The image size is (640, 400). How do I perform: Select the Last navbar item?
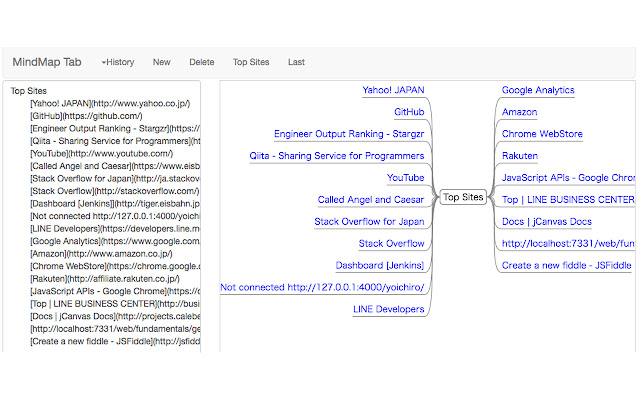point(296,62)
